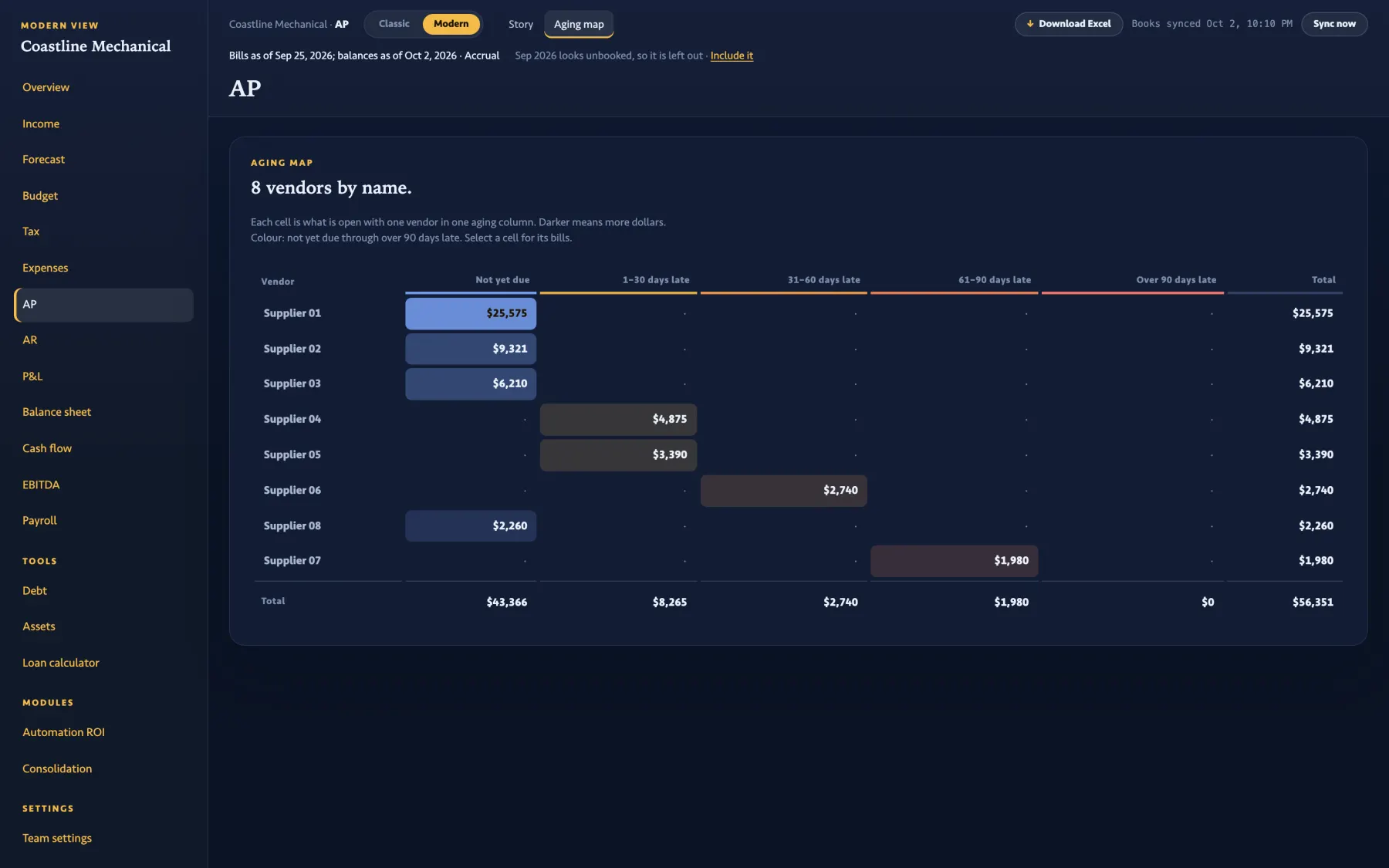Open Cash flow in sidebar
Viewport: 1389px width, 868px height.
(103, 448)
